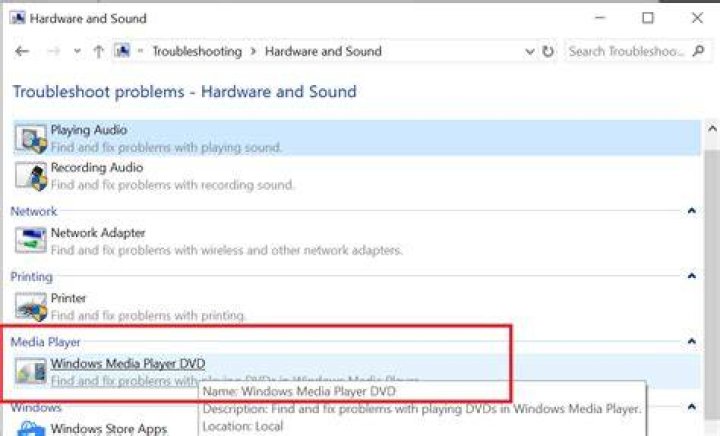The image size is (720, 436).
Task: Click the search magnifier icon
Action: [x=698, y=50]
